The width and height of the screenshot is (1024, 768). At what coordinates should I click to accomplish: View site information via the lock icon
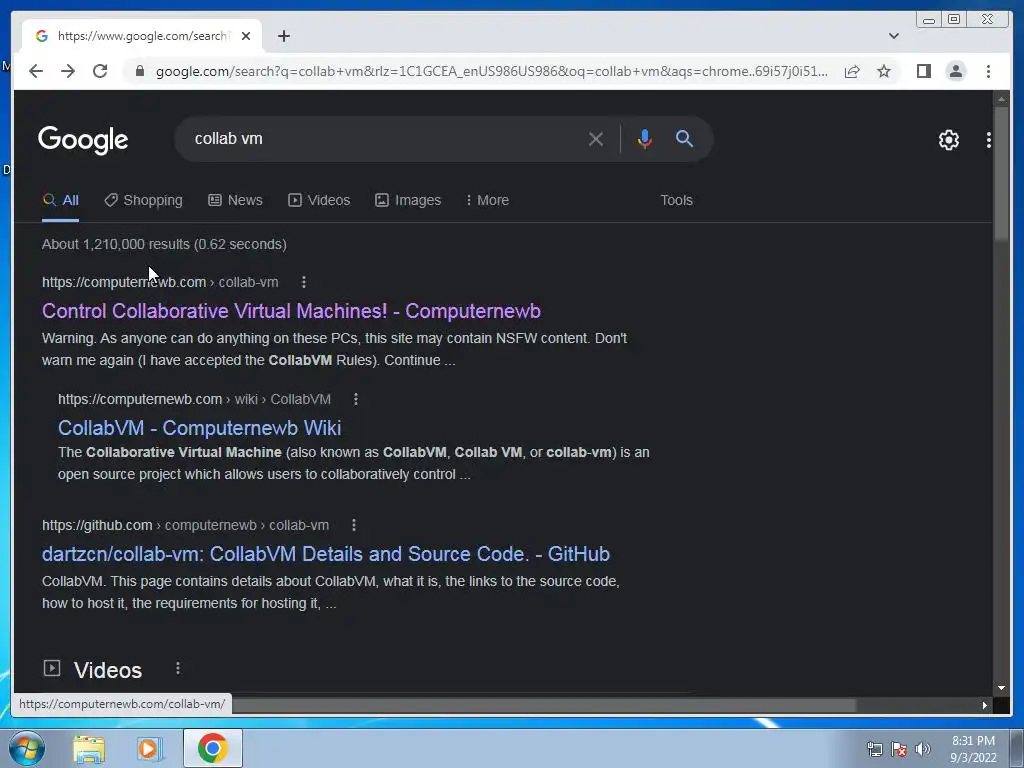[139, 71]
